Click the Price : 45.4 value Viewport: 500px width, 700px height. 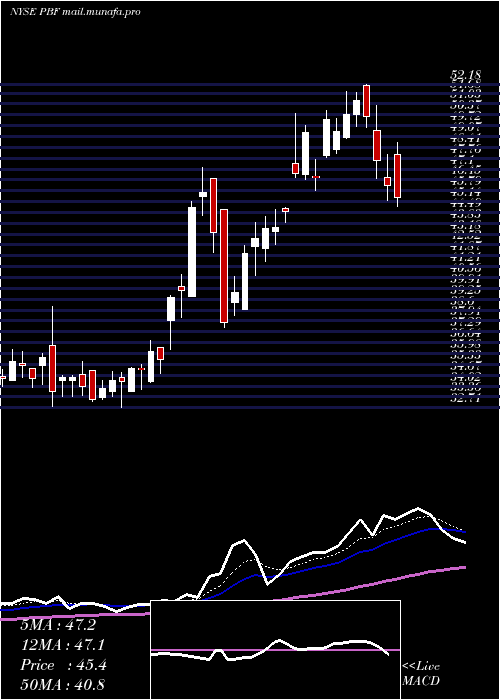[63, 665]
